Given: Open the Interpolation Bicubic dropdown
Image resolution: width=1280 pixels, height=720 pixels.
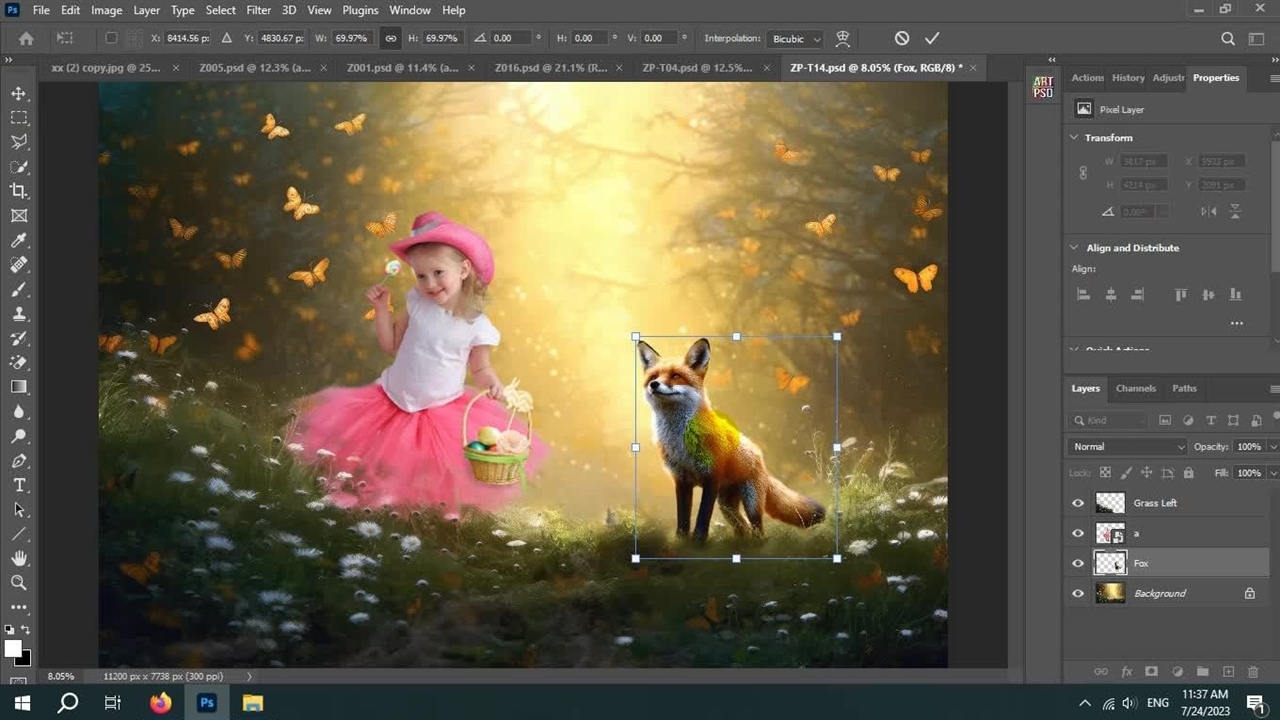Looking at the screenshot, I should tap(796, 39).
